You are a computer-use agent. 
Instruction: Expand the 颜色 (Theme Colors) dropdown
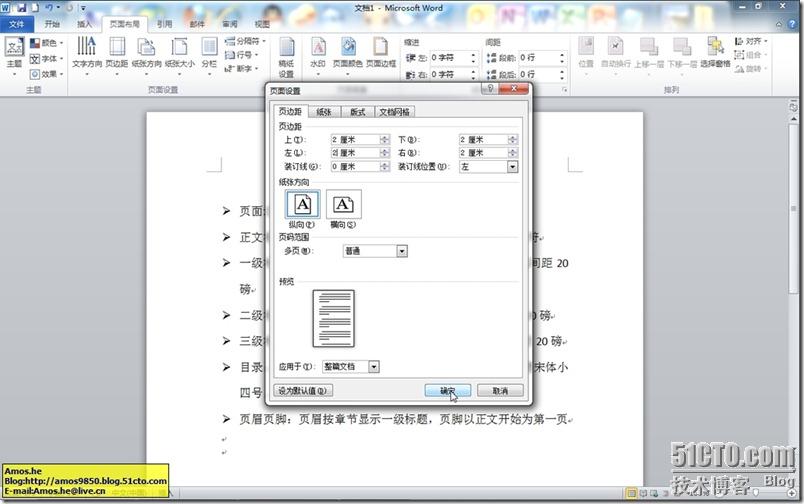(x=62, y=43)
